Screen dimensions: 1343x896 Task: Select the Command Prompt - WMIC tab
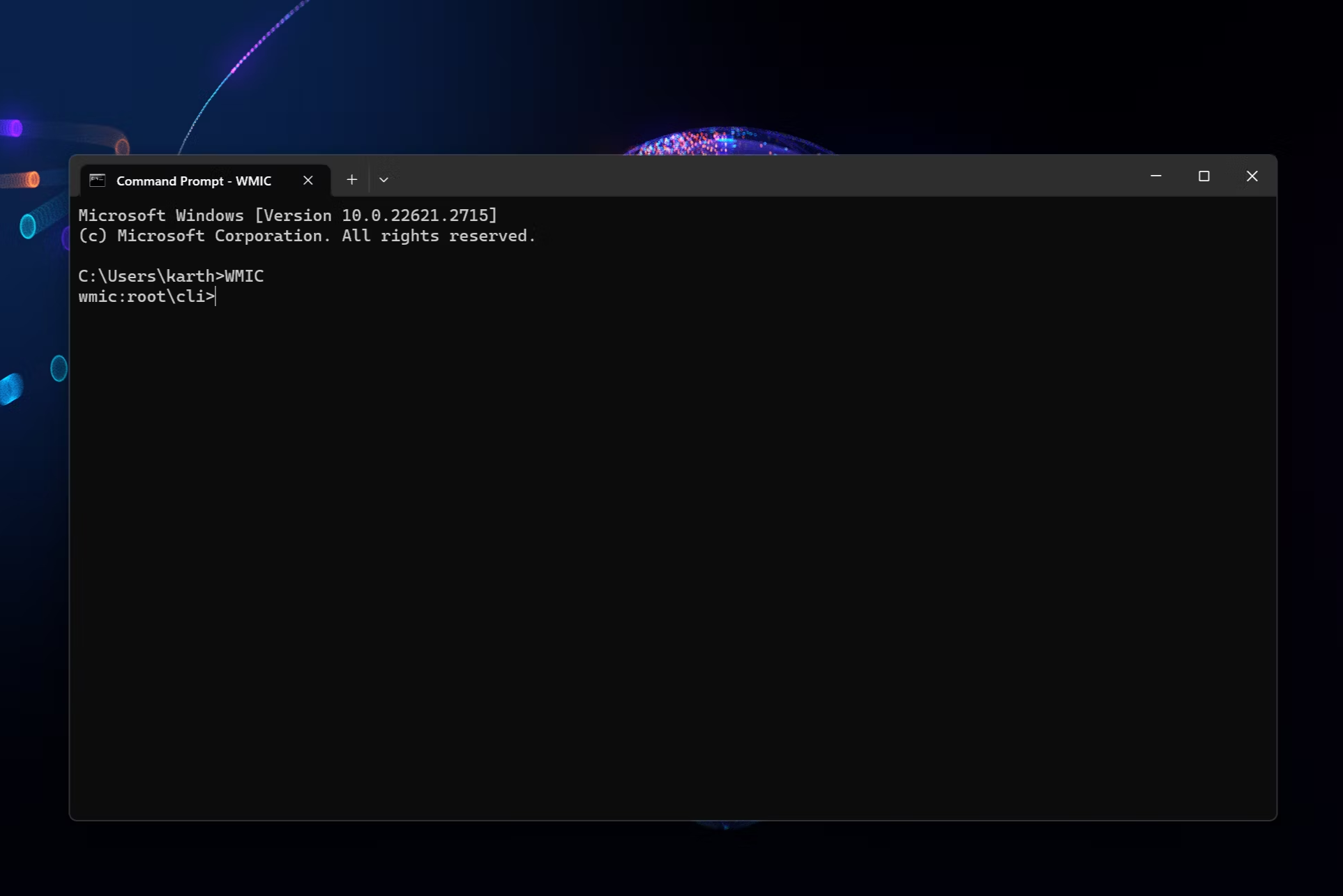tap(205, 181)
